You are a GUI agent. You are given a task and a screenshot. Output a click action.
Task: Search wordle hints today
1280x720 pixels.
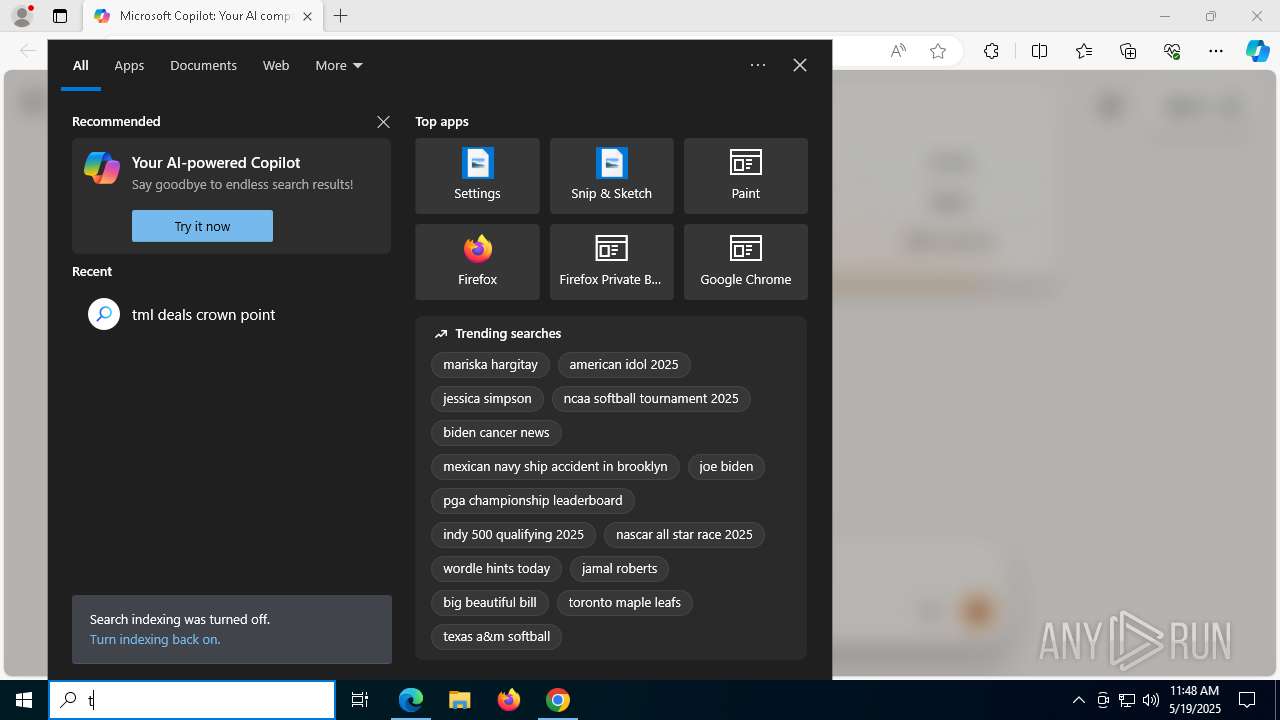[497, 569]
